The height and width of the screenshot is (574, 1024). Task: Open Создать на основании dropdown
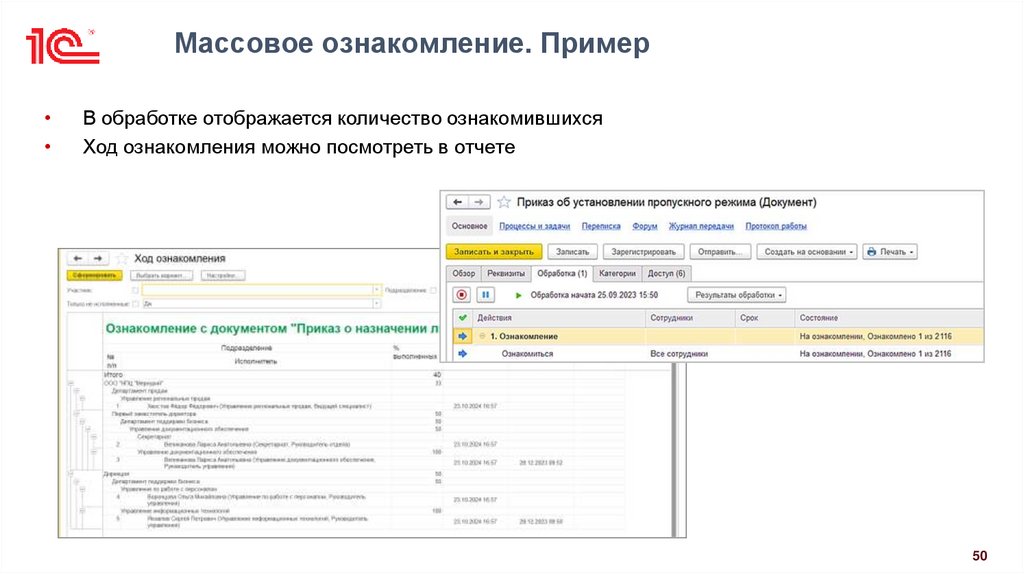coord(807,252)
